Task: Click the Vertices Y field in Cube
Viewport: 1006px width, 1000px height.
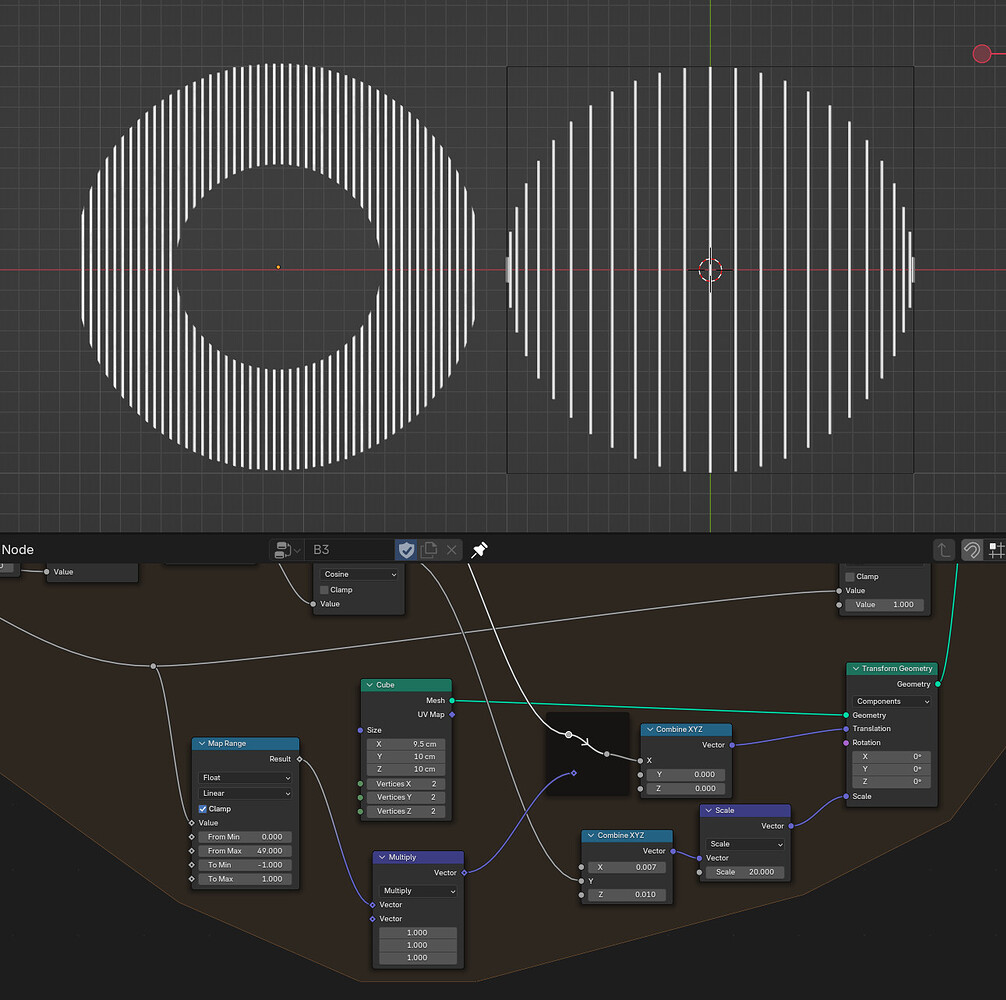Action: pyautogui.click(x=406, y=797)
